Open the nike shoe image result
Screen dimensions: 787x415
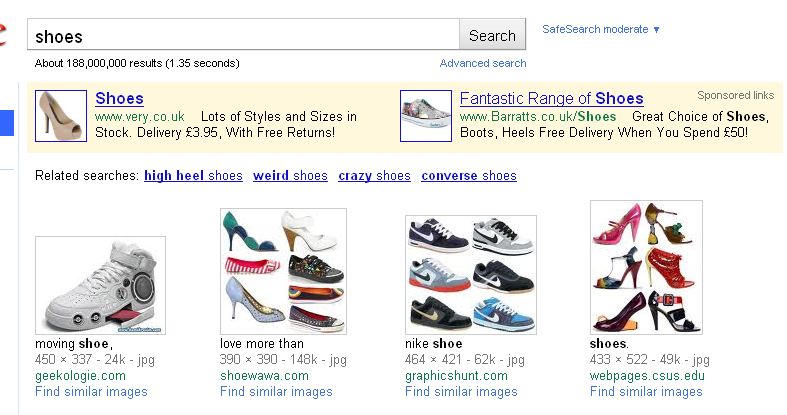471,274
